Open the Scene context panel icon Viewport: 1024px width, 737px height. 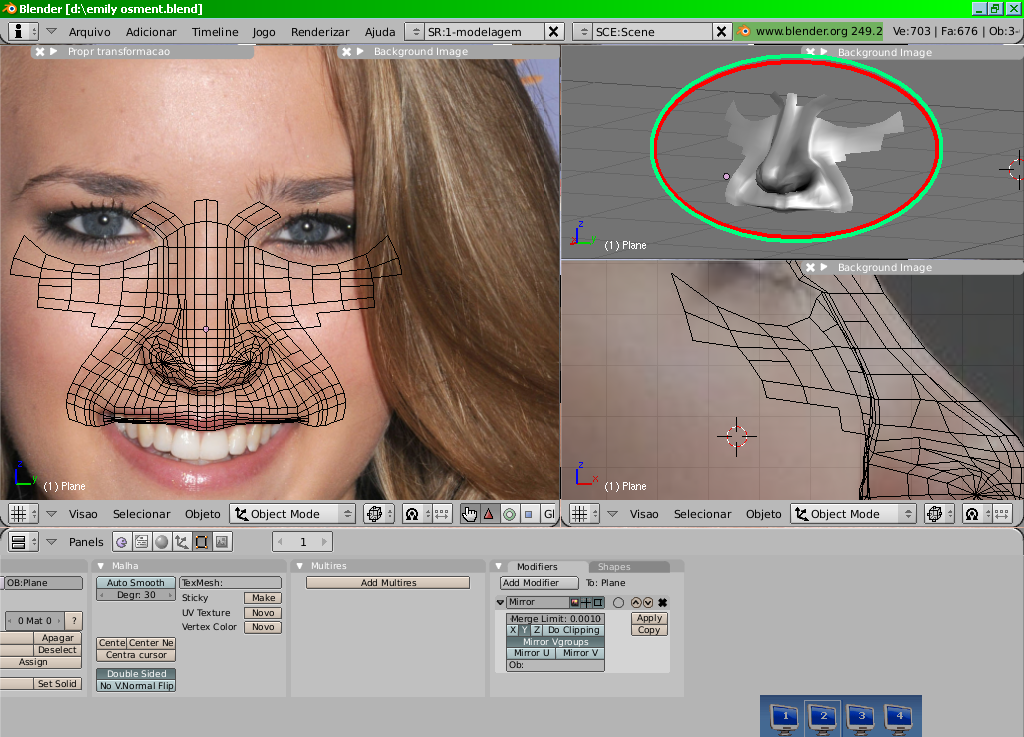click(x=221, y=542)
